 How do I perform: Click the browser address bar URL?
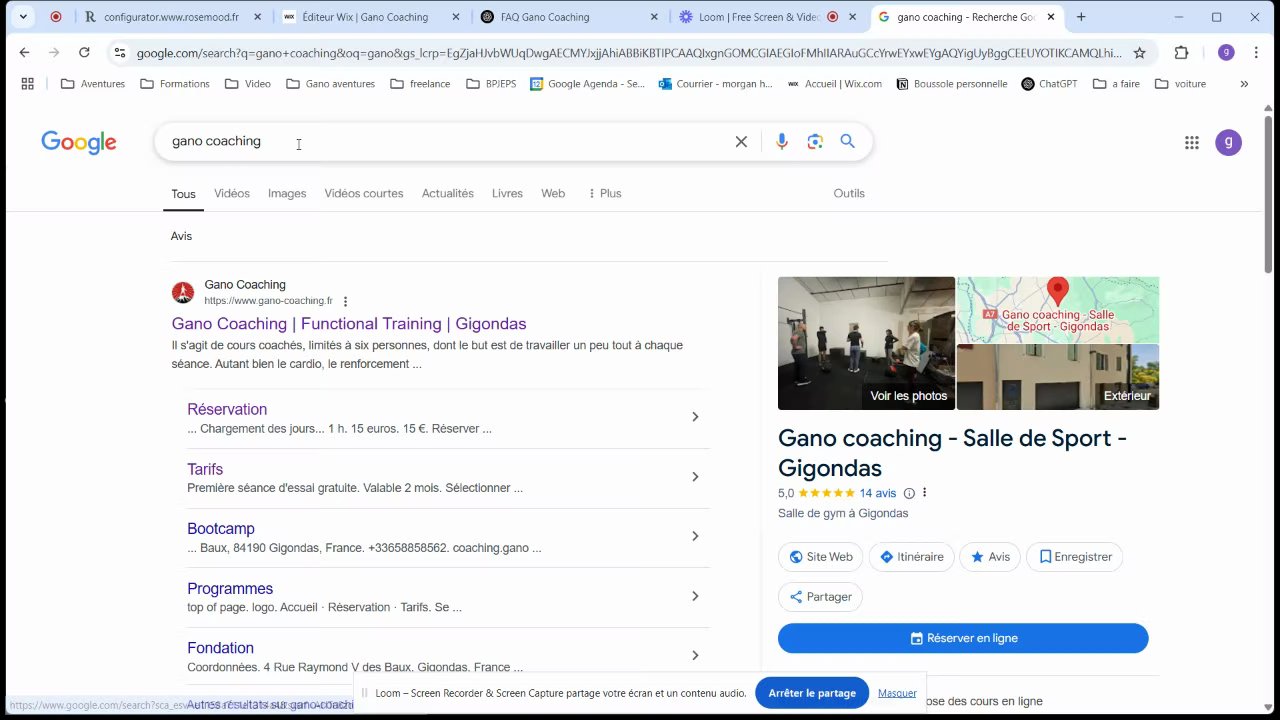pyautogui.click(x=628, y=53)
